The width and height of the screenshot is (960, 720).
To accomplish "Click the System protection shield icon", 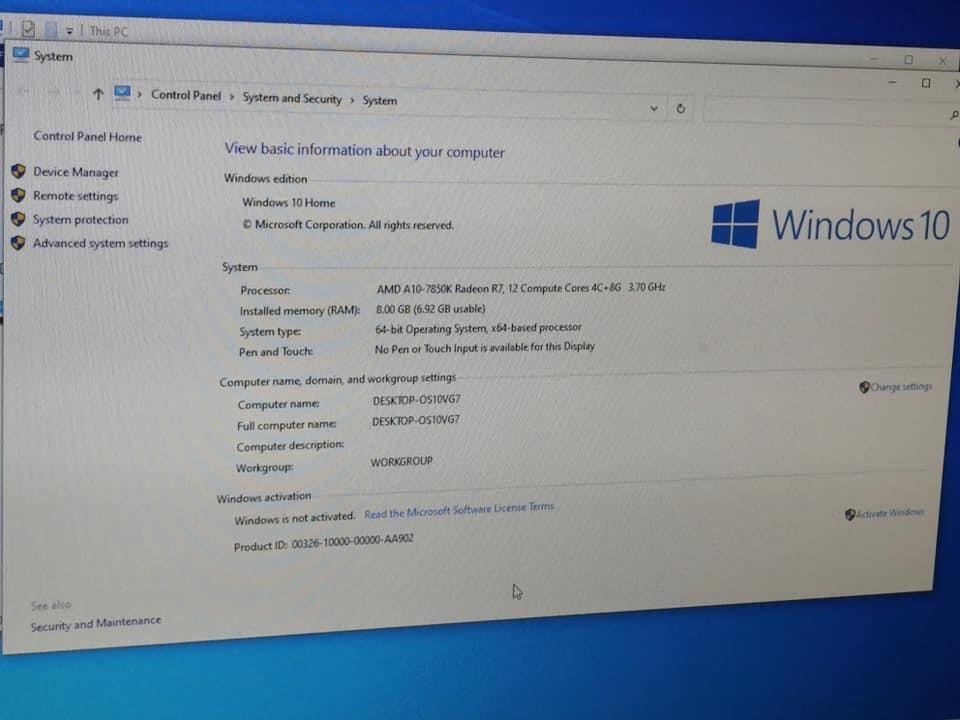I will [18, 219].
